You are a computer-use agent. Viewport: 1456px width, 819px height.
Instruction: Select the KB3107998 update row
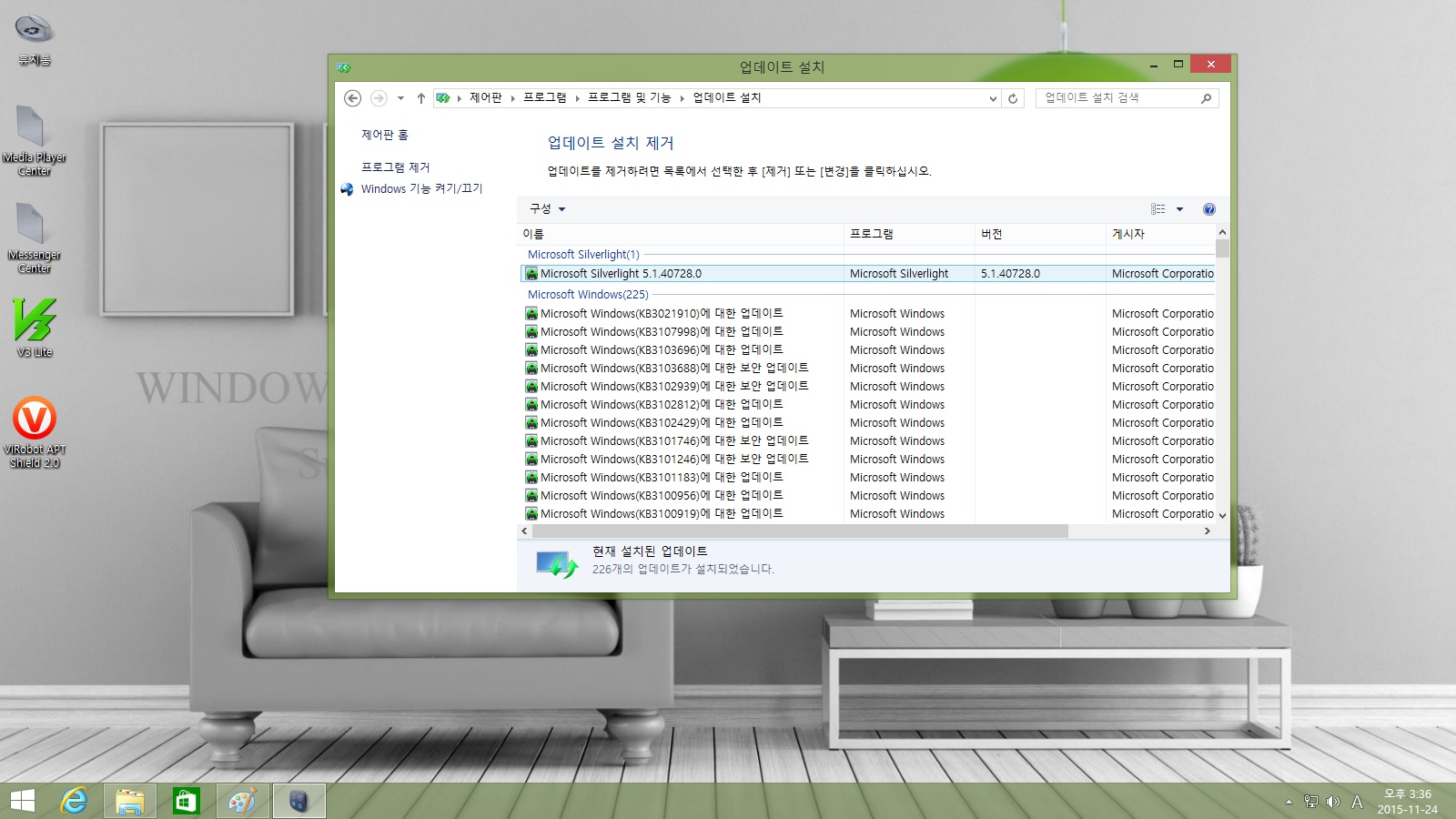pos(867,332)
